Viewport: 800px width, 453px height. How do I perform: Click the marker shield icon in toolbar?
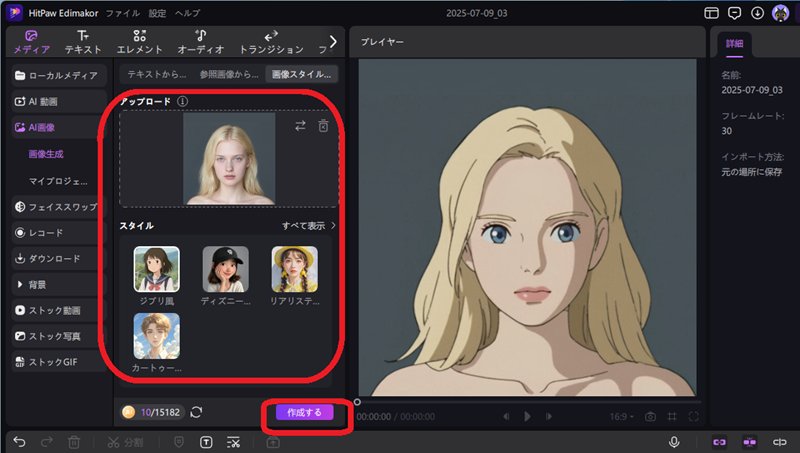(179, 442)
